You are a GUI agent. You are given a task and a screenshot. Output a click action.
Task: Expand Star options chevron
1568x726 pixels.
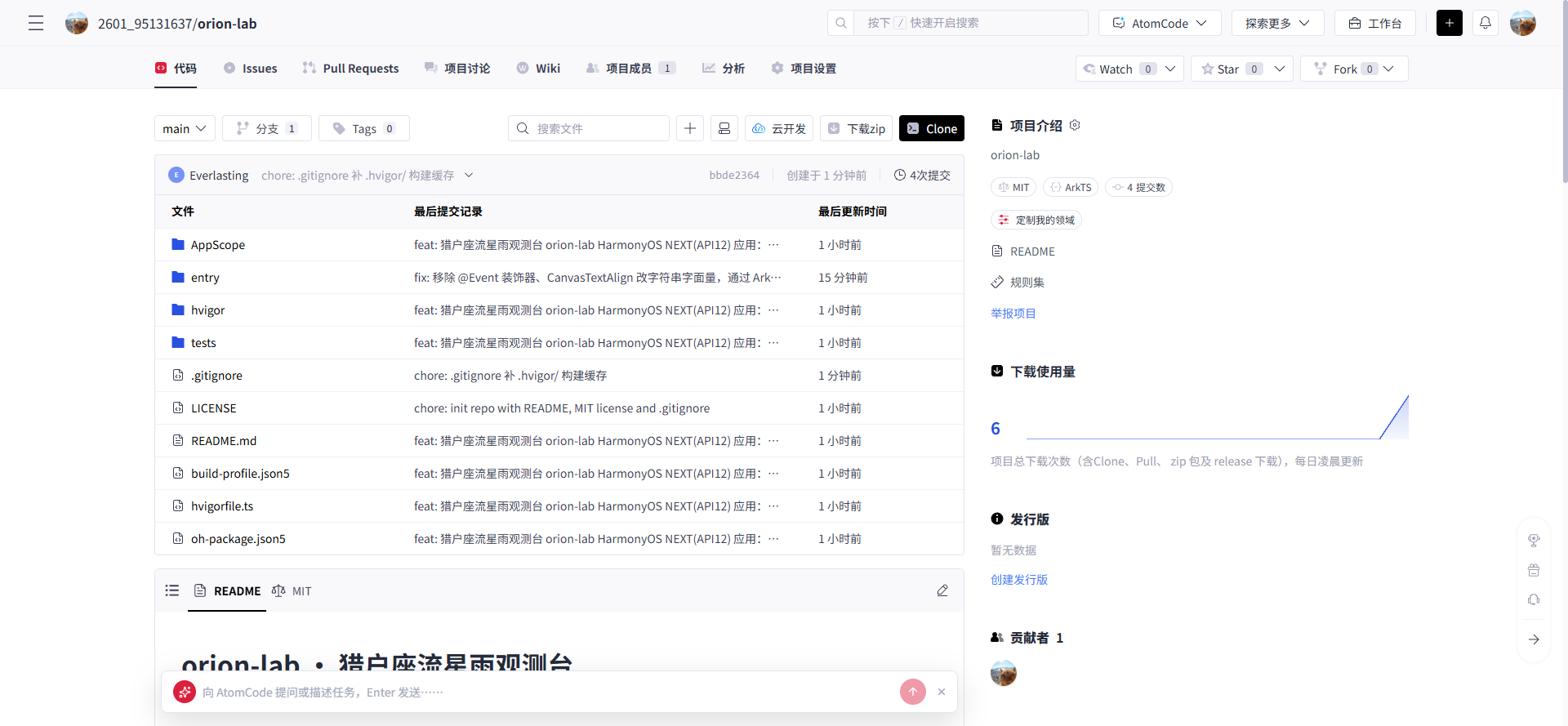1280,69
